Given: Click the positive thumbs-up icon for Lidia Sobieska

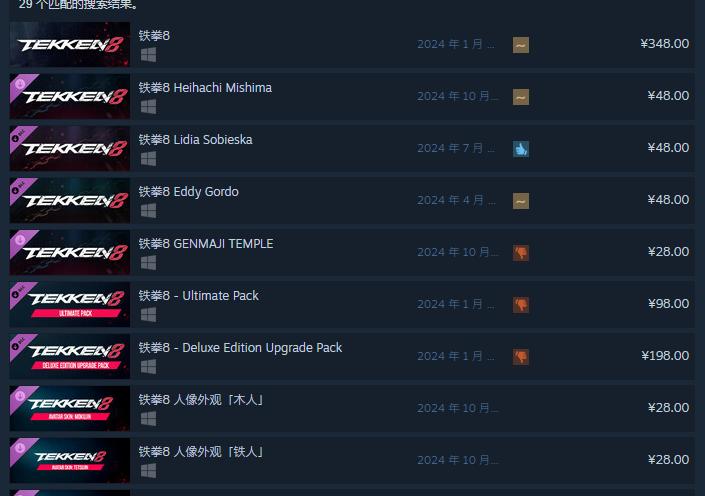Looking at the screenshot, I should coord(521,149).
